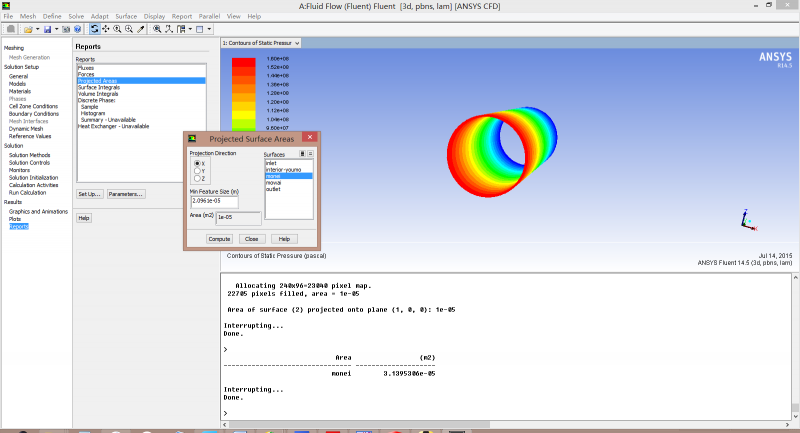
Task: Close the Projected Surface Areas dialog
Action: pyautogui.click(x=310, y=137)
